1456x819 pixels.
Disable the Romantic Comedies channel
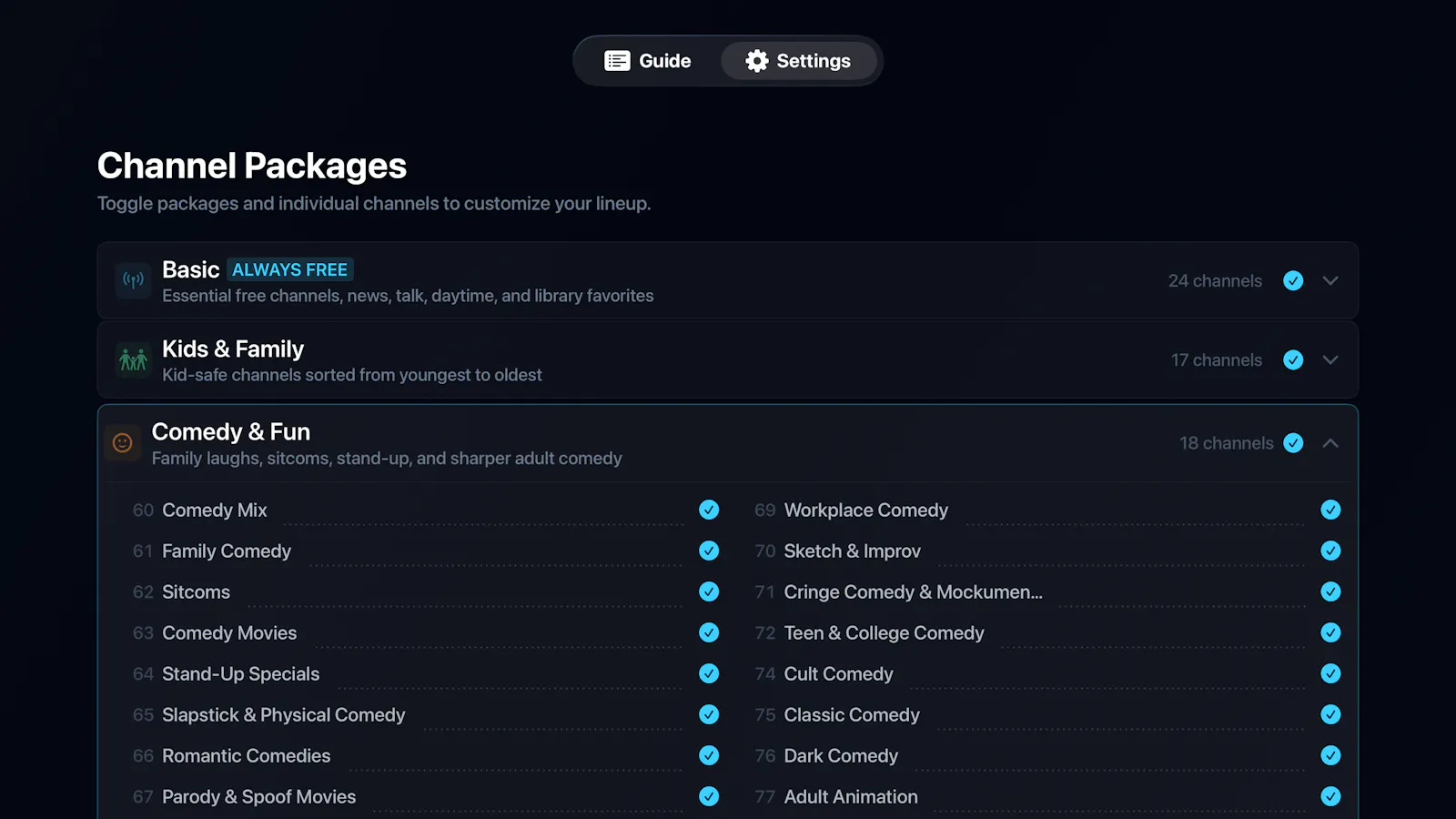click(709, 755)
